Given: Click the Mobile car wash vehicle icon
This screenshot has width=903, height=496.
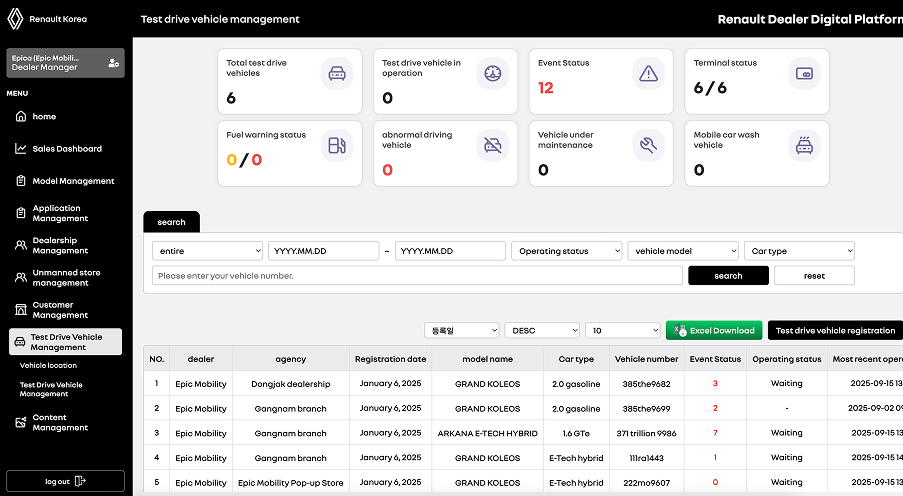Looking at the screenshot, I should point(804,145).
